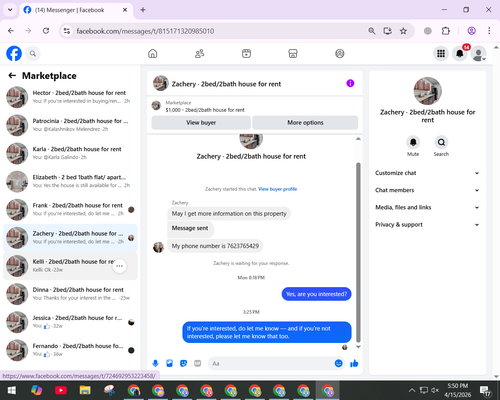Open the Groups tab icon
The width and height of the screenshot is (500, 400).
(x=340, y=53)
